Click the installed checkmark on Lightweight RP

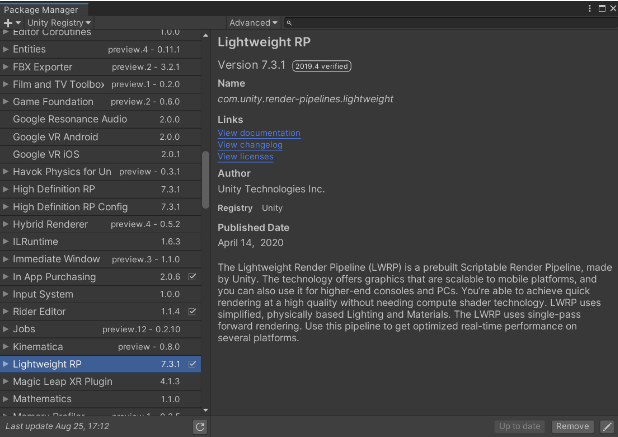pos(192,364)
